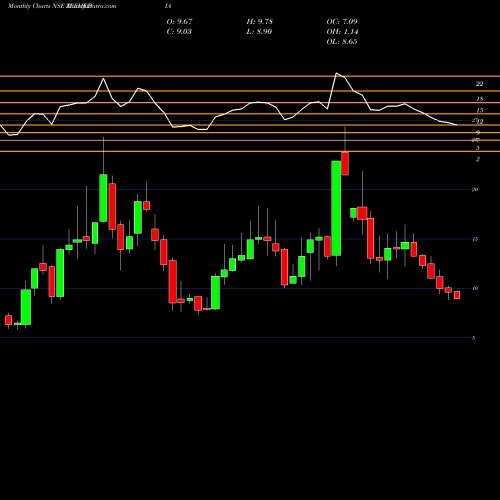
Task: Click the 'OH: 1.14' reading
Action: 342,32
